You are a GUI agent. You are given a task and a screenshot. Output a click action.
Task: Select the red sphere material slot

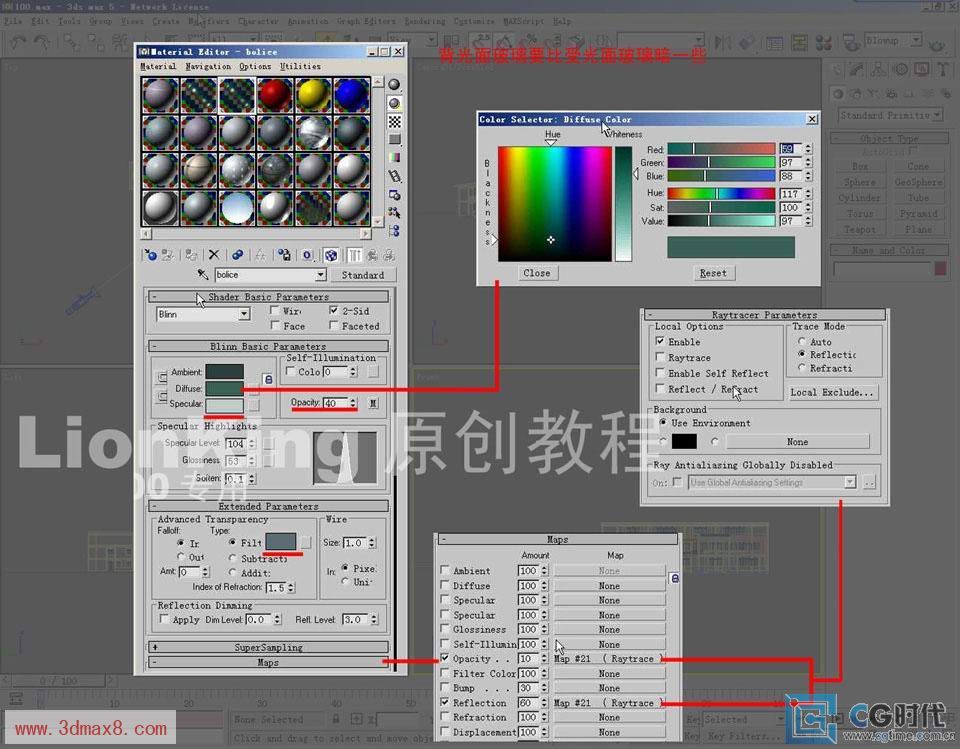click(x=275, y=96)
